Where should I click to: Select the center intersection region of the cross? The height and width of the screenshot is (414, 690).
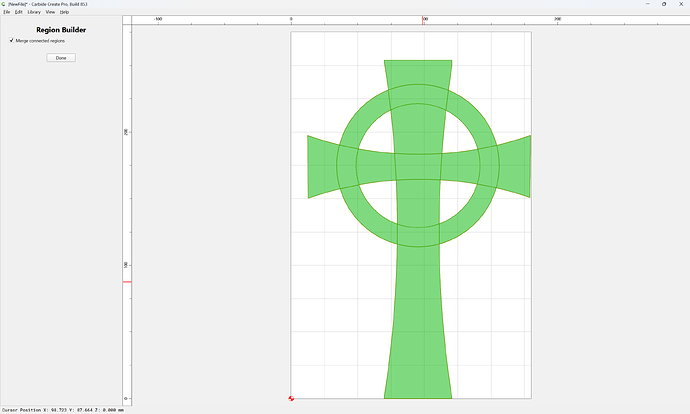(418, 167)
